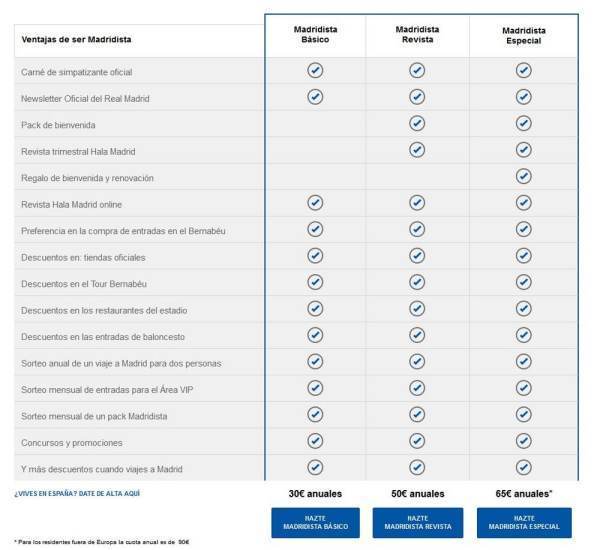Click the HAZTE MADRIDISTA ESPECIAL button
This screenshot has height=550, width=600.
coord(523,523)
